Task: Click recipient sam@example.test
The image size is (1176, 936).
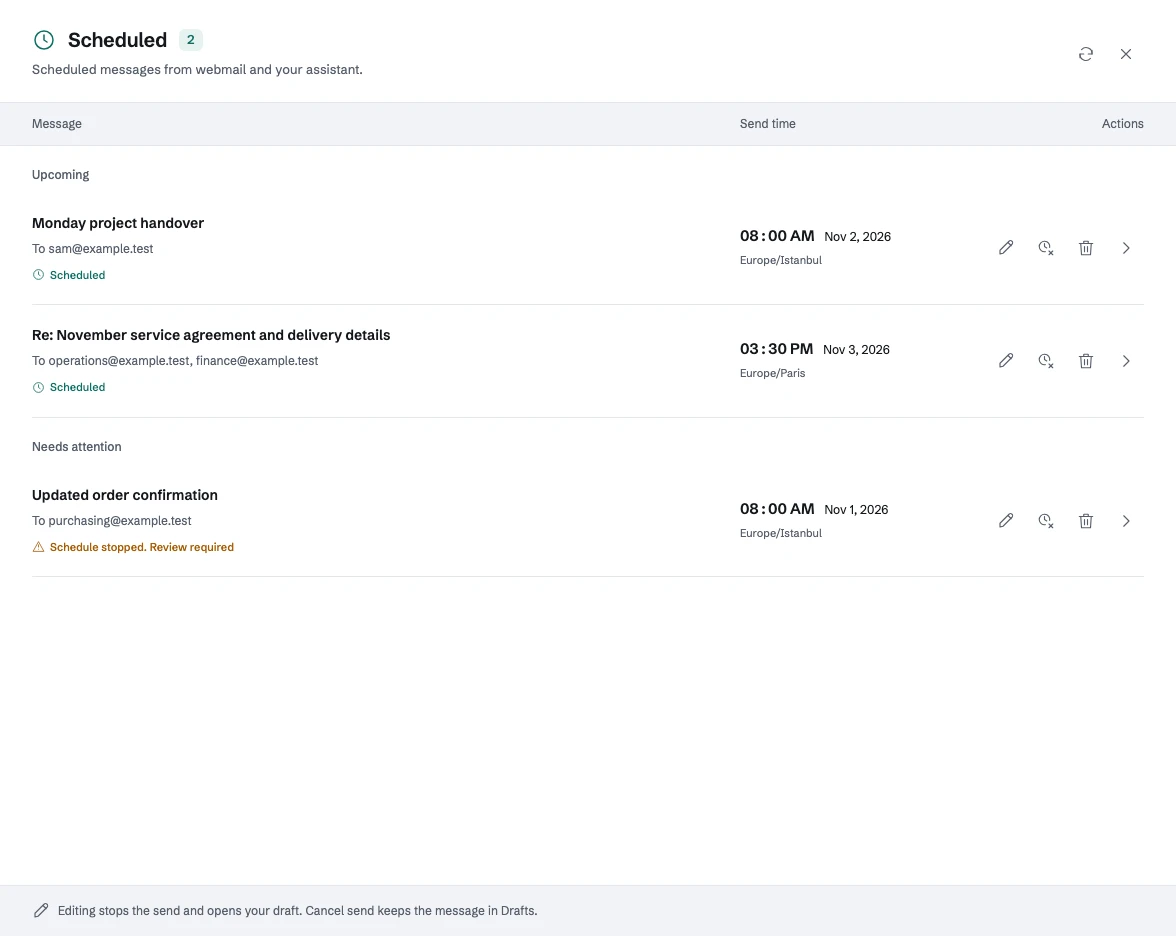Action: tap(100, 248)
